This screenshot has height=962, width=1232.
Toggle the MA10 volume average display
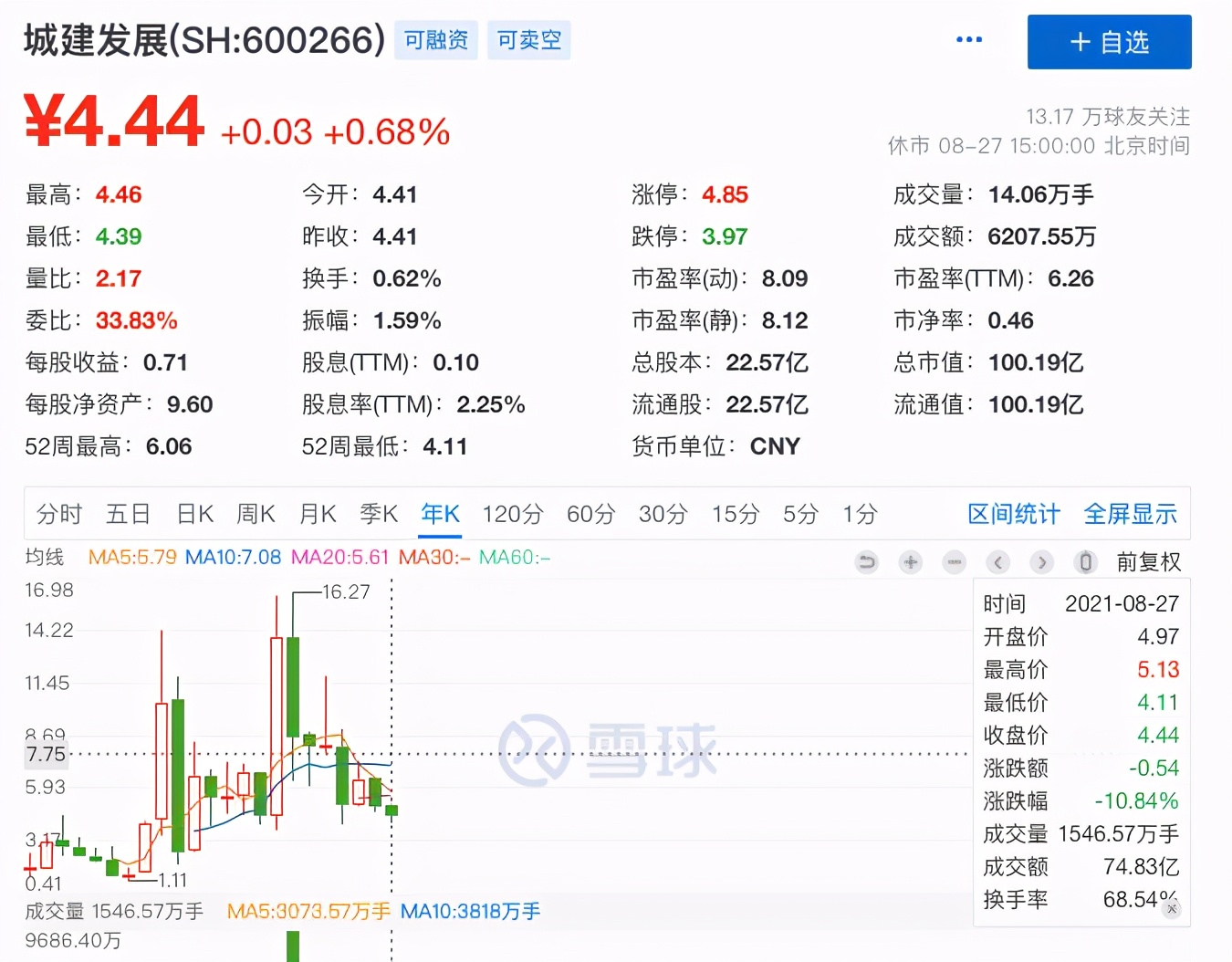[x=470, y=911]
